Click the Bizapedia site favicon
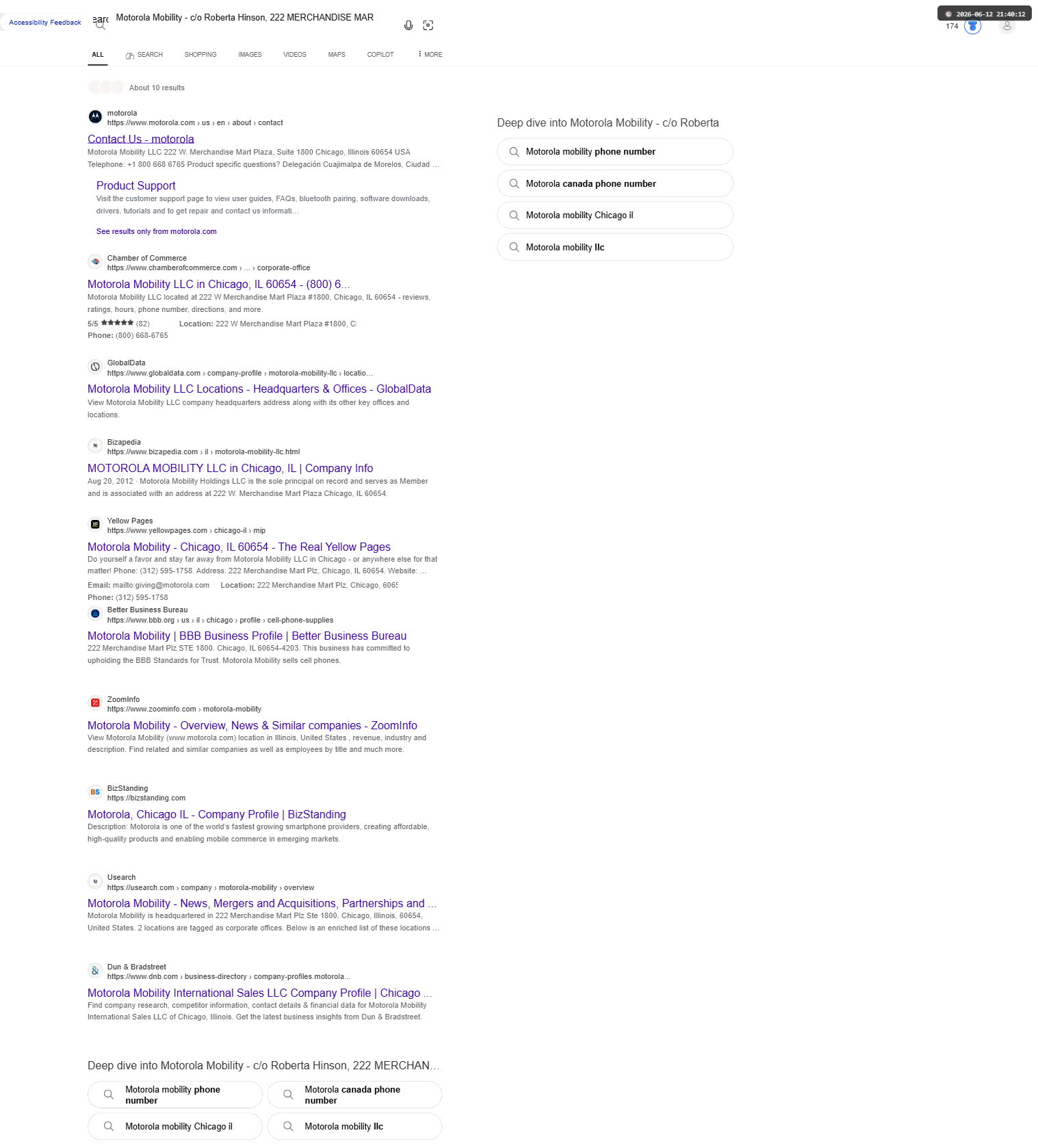Viewport: 1038px width, 1148px height. (x=95, y=446)
